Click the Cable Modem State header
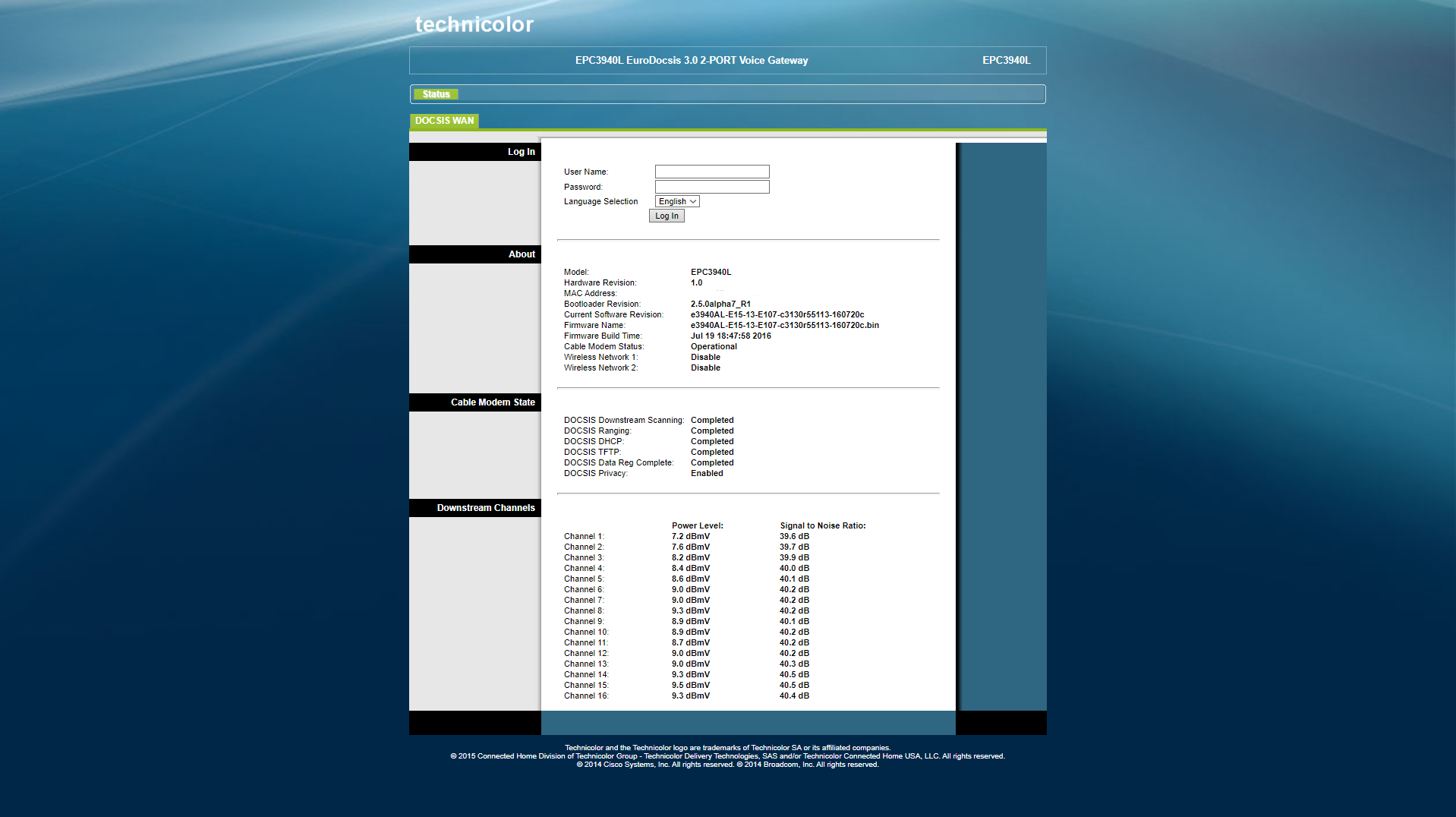The height and width of the screenshot is (817, 1456). coord(475,402)
